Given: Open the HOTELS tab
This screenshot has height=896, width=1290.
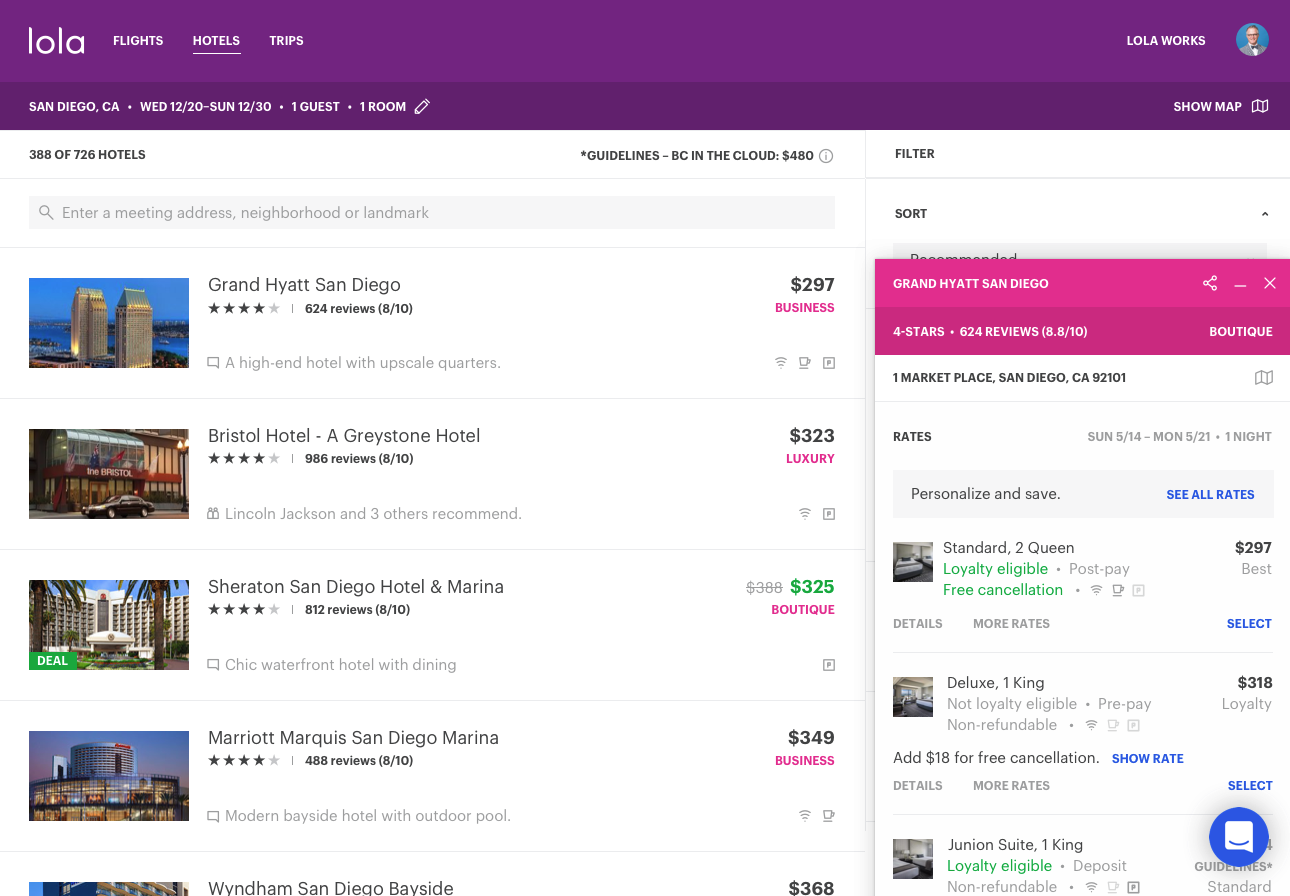Looking at the screenshot, I should [216, 41].
